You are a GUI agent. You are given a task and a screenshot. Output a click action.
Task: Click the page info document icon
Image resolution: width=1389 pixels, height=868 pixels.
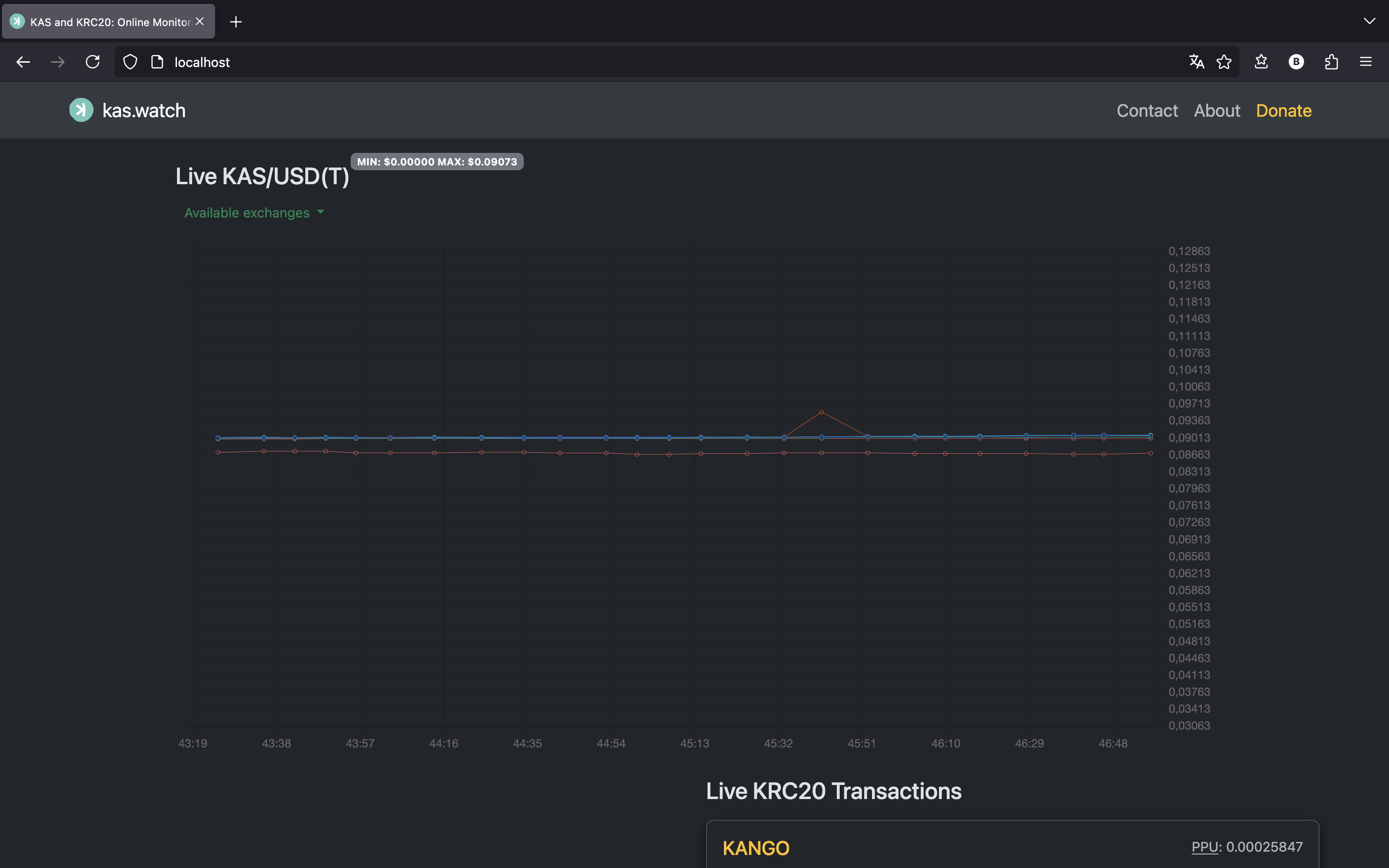point(157,62)
